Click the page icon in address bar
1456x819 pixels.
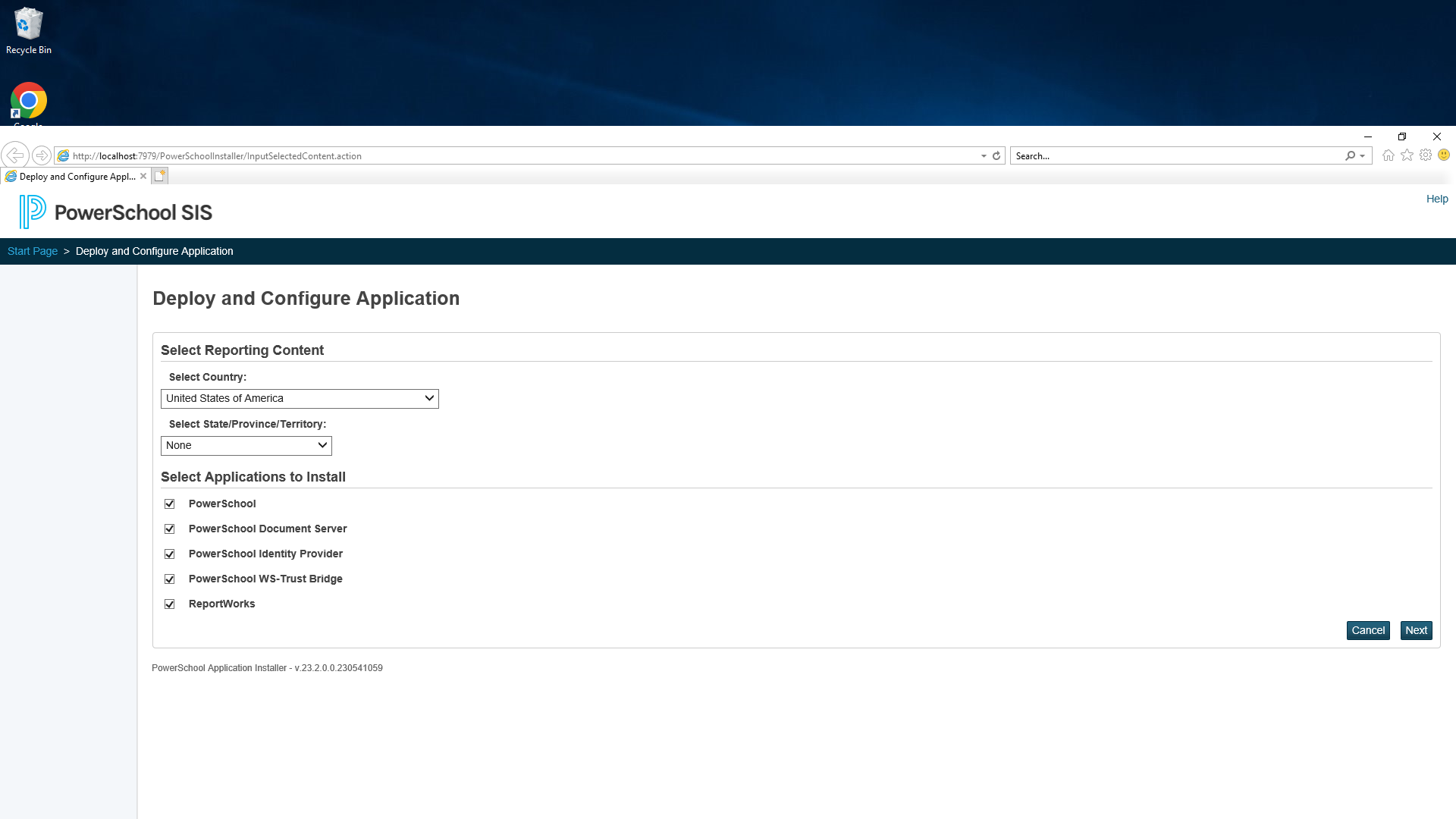64,155
